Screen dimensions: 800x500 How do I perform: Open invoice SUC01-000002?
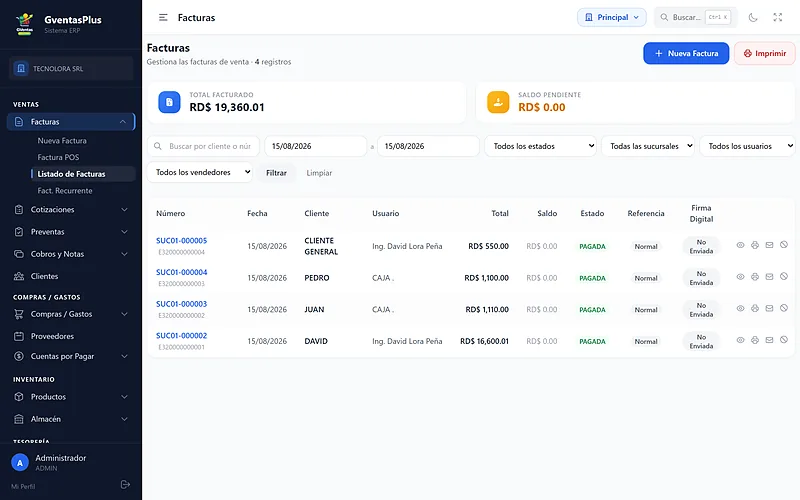coord(182,335)
